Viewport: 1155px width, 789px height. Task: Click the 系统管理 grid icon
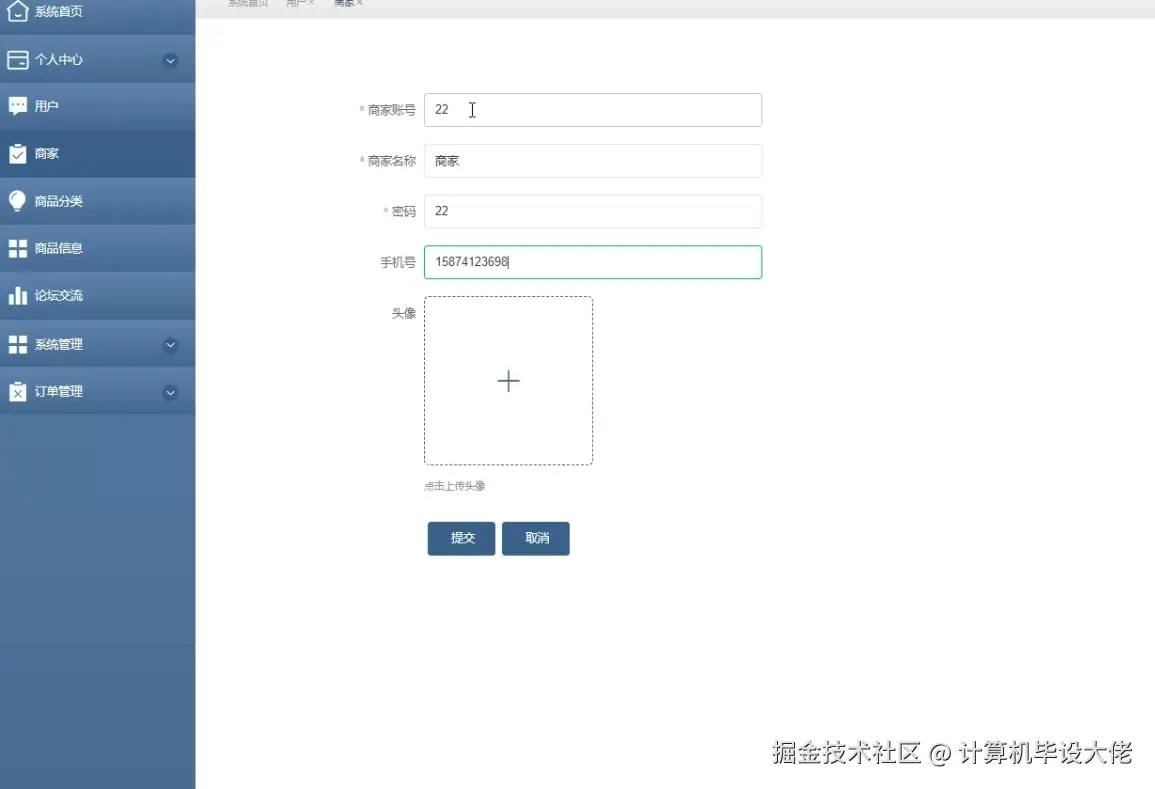pos(16,343)
